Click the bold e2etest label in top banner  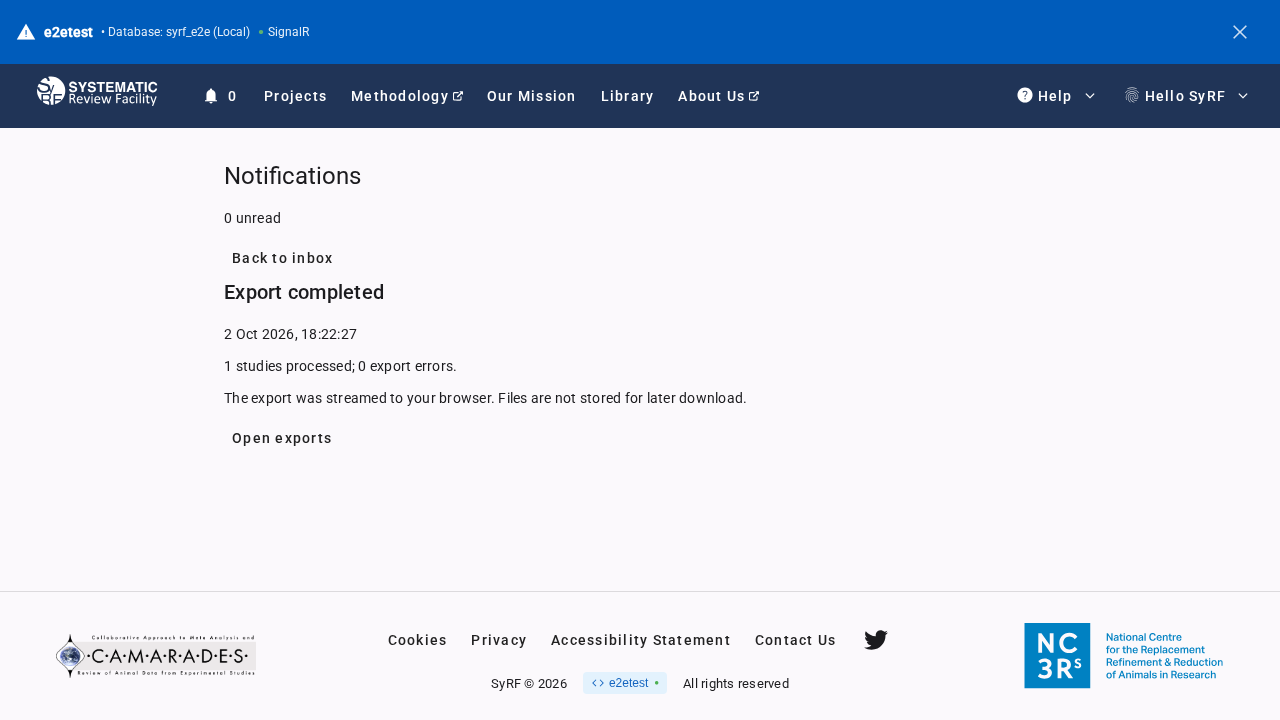[x=68, y=32]
